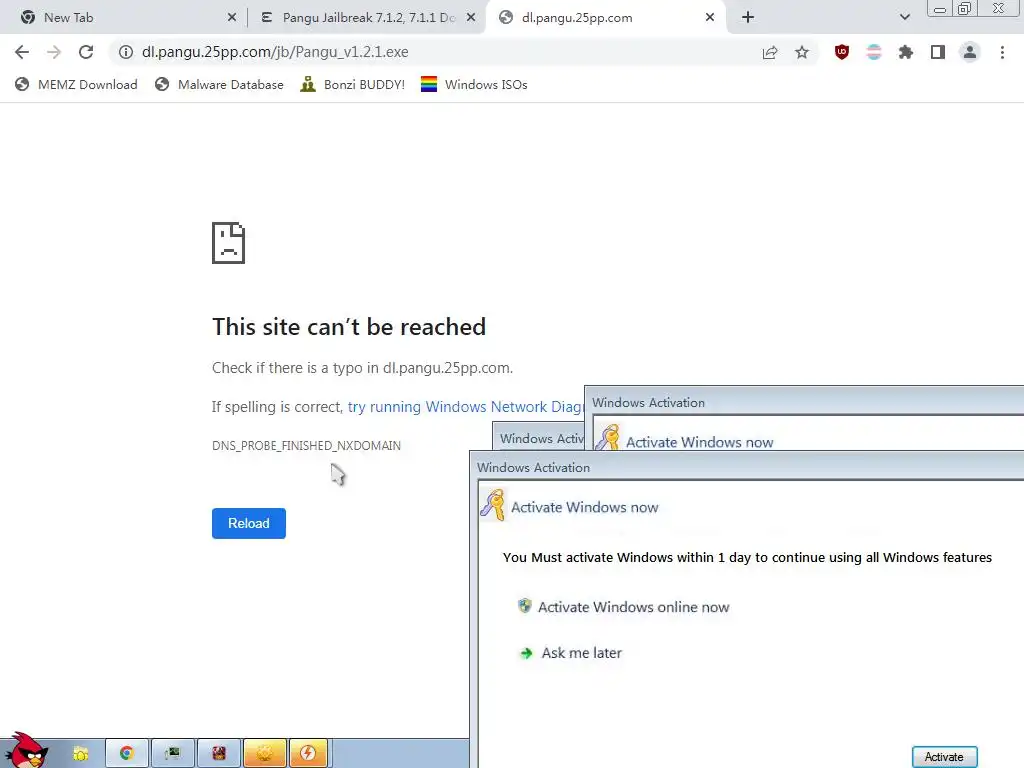Share this page icon
Screen dimensions: 1024x768
770,52
